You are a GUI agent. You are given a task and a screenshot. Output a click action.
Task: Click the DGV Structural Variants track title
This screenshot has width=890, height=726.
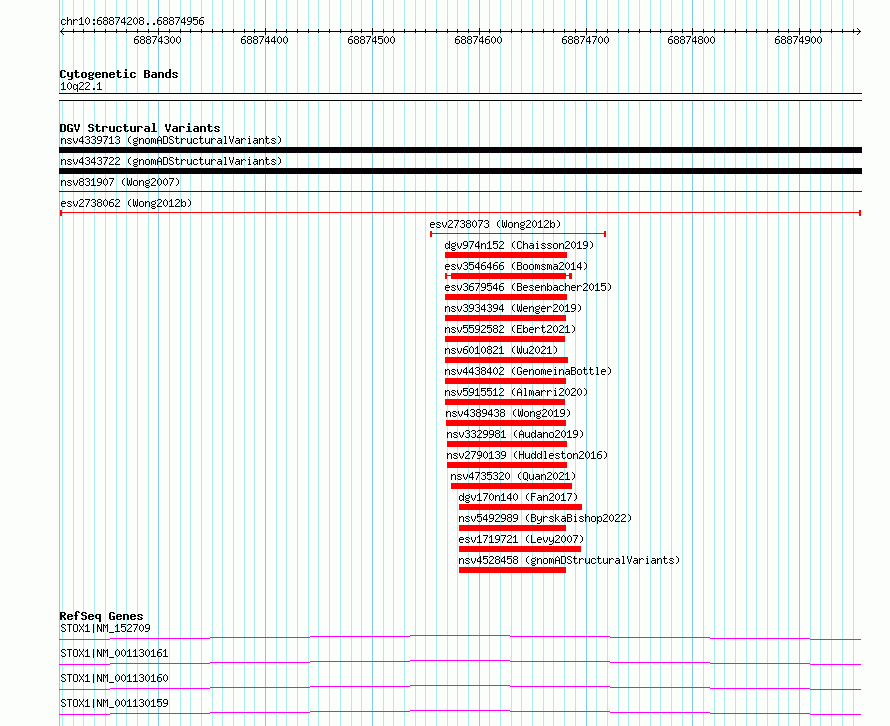point(140,128)
